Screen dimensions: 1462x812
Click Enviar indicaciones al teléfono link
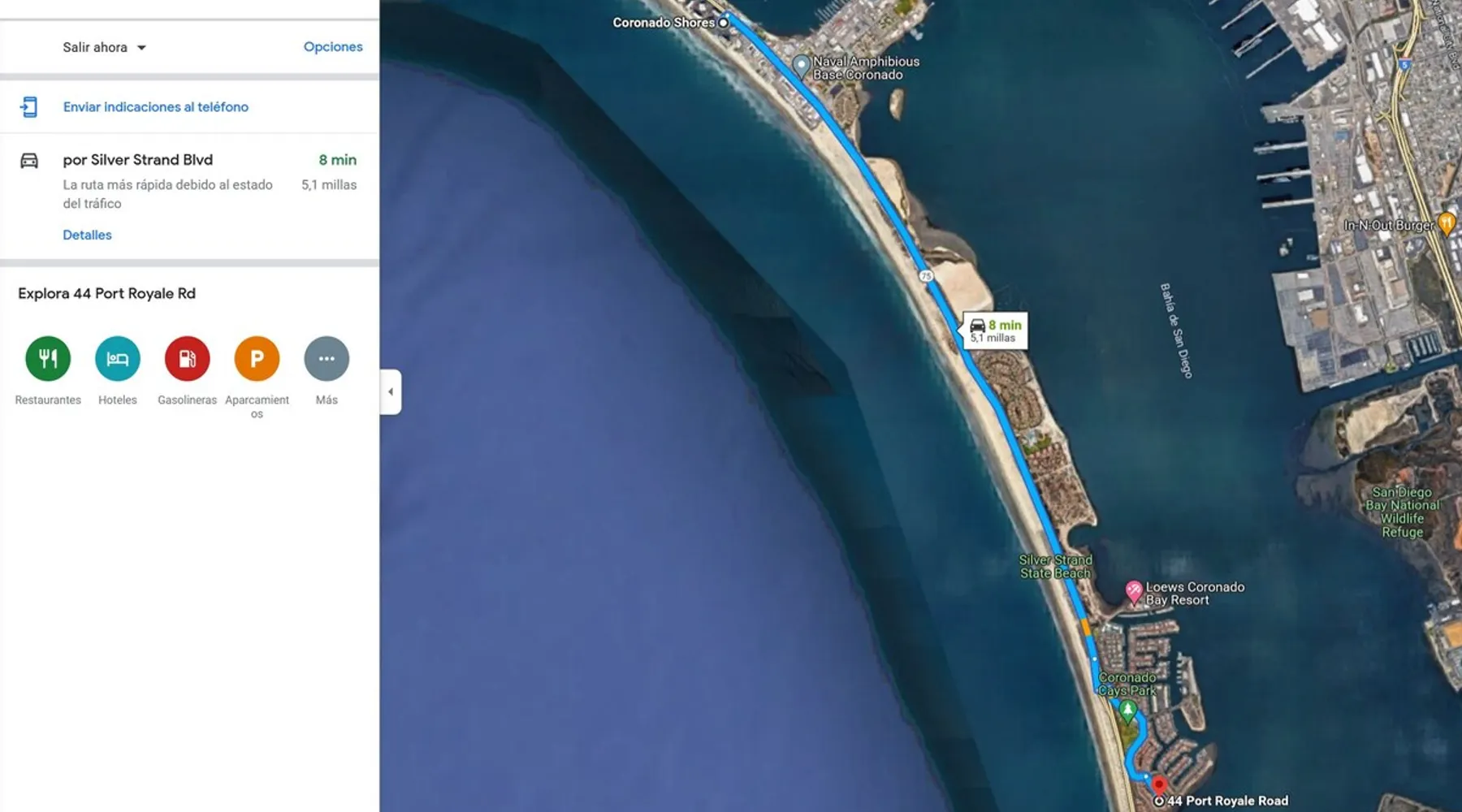[x=156, y=107]
